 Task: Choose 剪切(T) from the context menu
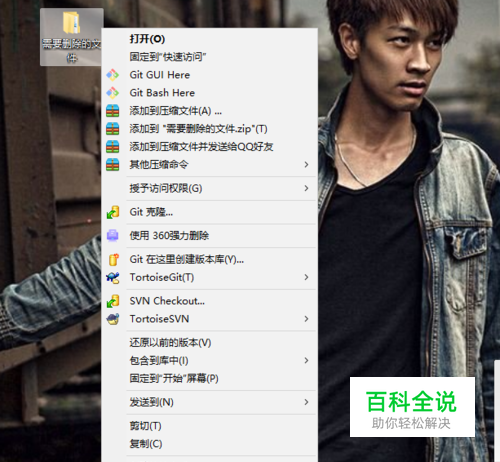(210, 426)
